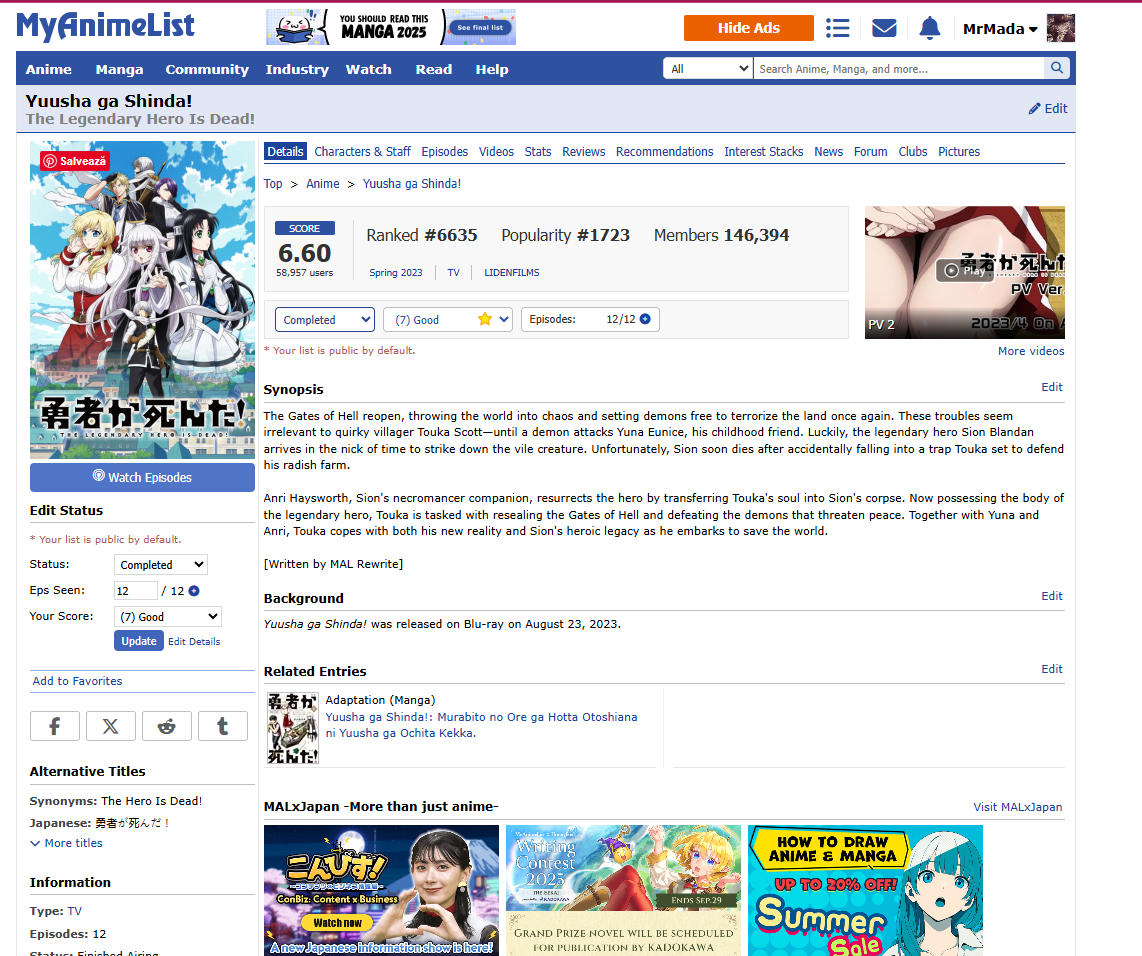Image resolution: width=1142 pixels, height=956 pixels.
Task: Click the Update button
Action: (x=138, y=641)
